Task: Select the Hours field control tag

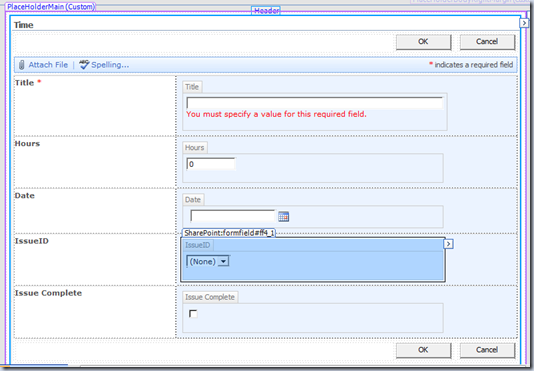Action: click(x=195, y=148)
